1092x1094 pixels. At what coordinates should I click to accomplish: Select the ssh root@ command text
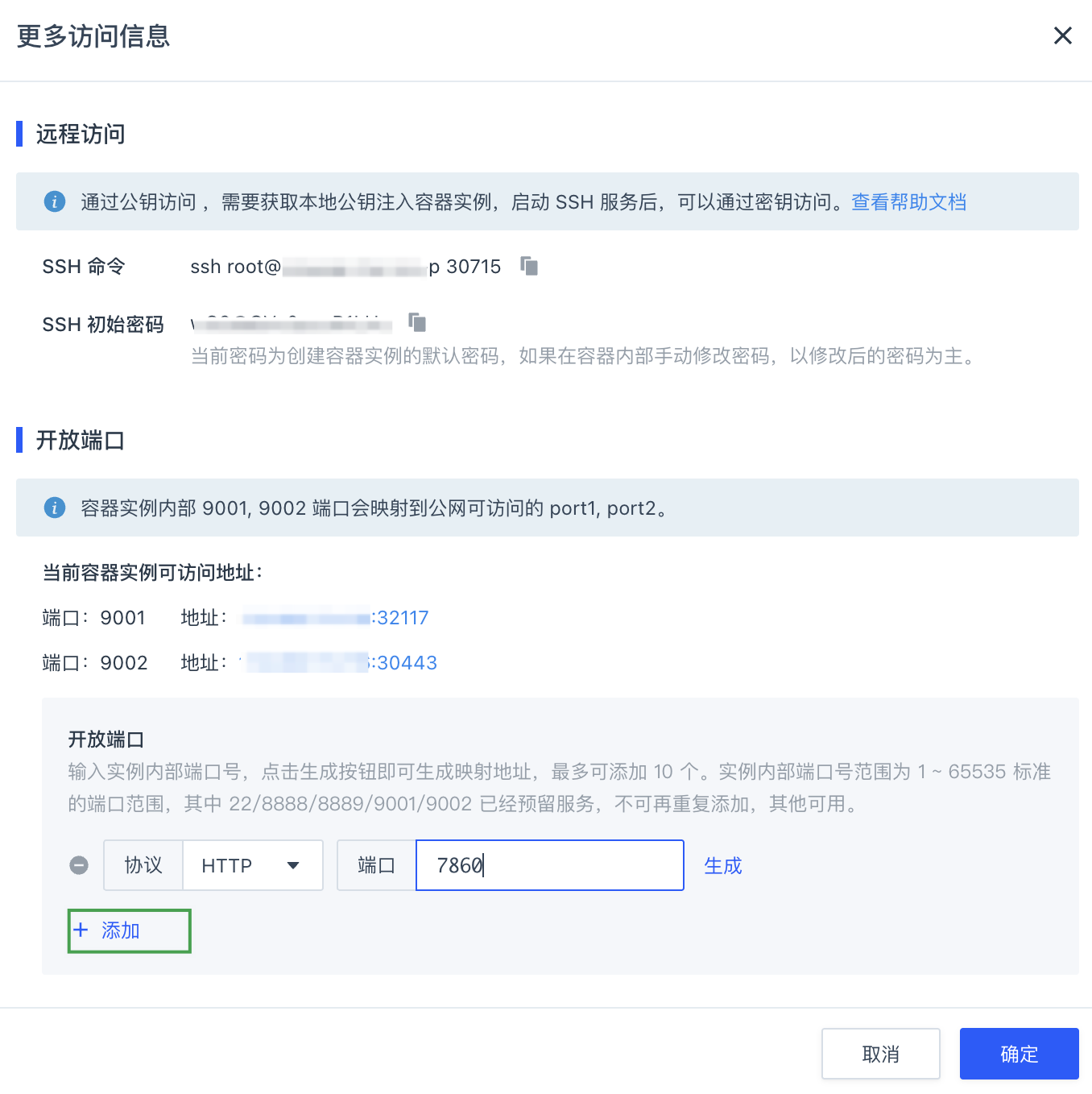tap(345, 267)
